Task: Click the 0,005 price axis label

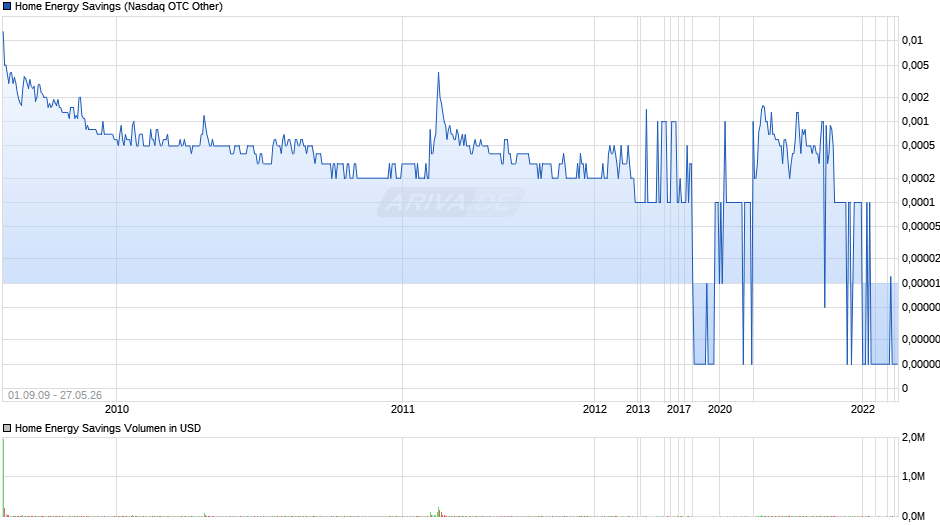Action: 915,65
